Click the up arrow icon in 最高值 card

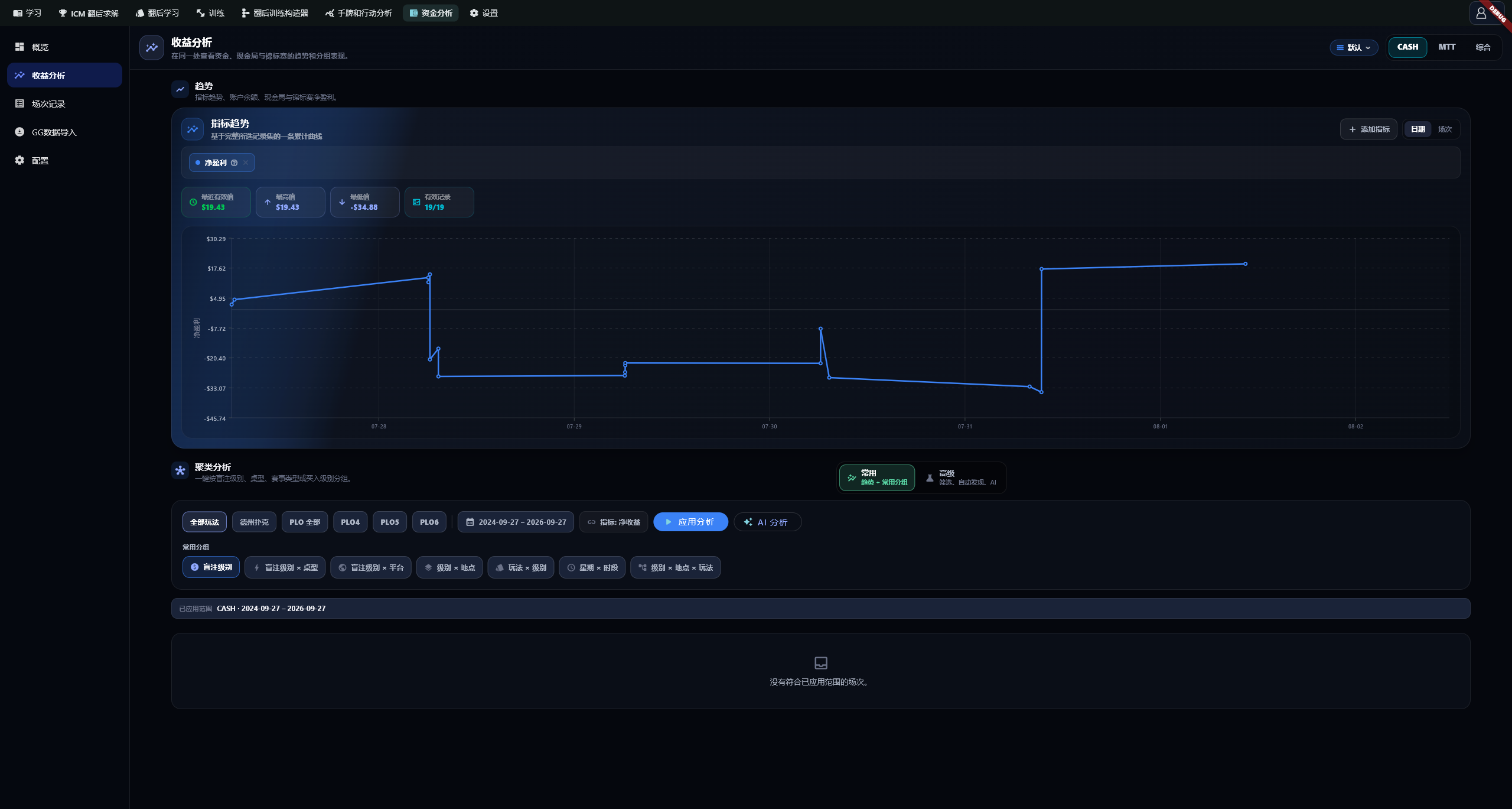268,202
